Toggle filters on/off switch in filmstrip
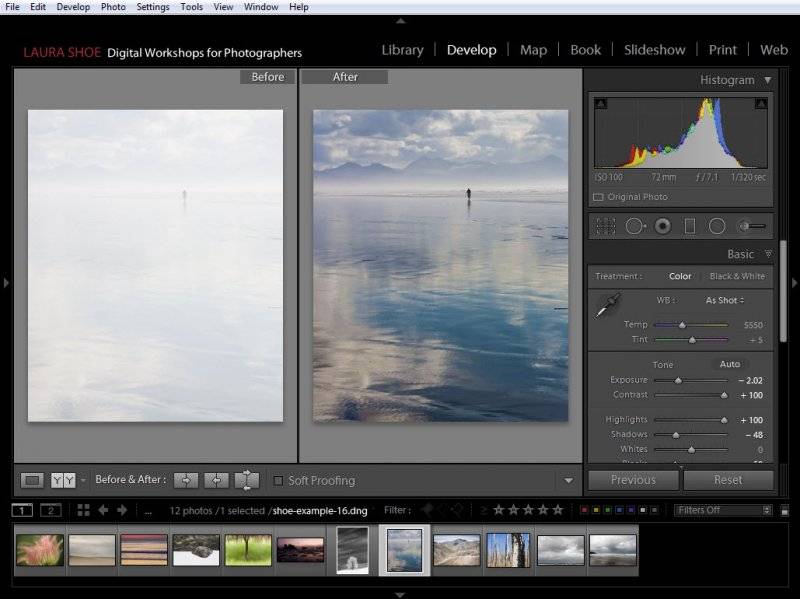Viewport: 800px width, 599px height. [x=785, y=510]
